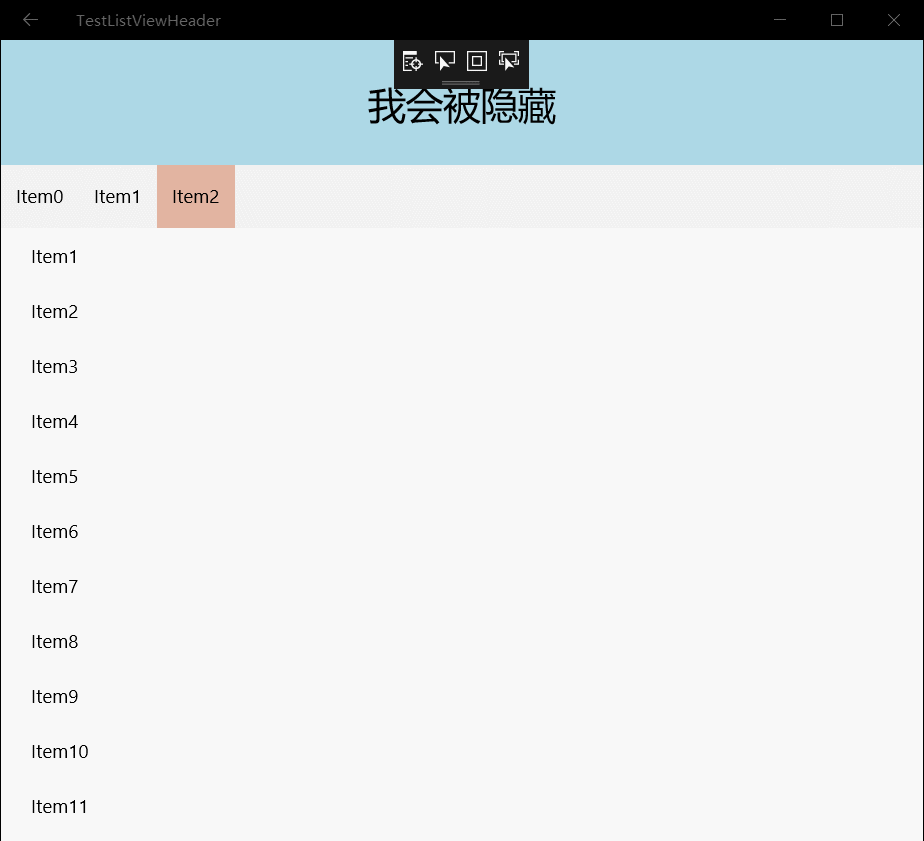The height and width of the screenshot is (841, 924).
Task: Choose the Item11 list row
Action: [x=462, y=807]
